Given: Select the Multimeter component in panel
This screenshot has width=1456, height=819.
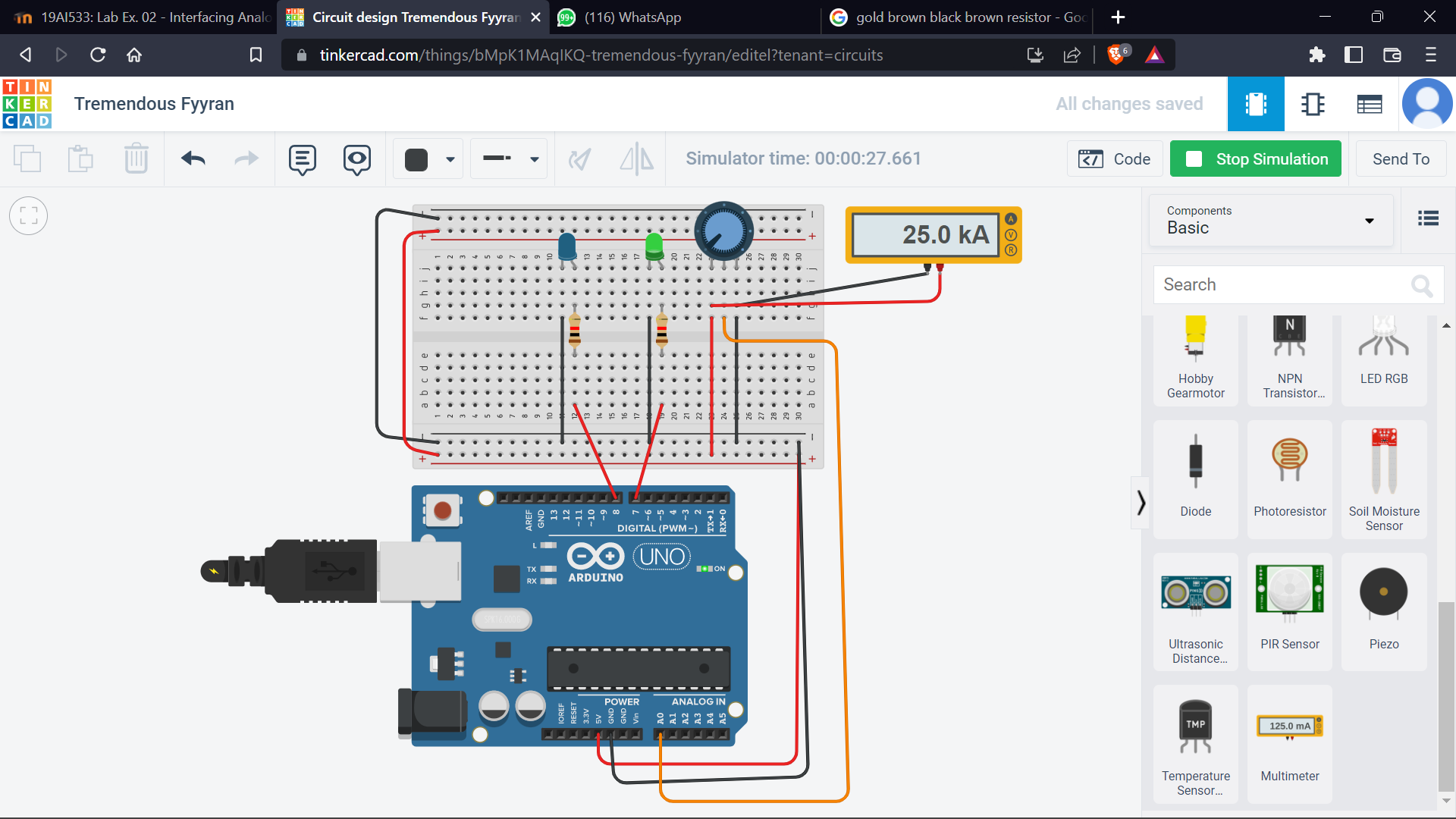Looking at the screenshot, I should click(x=1290, y=745).
